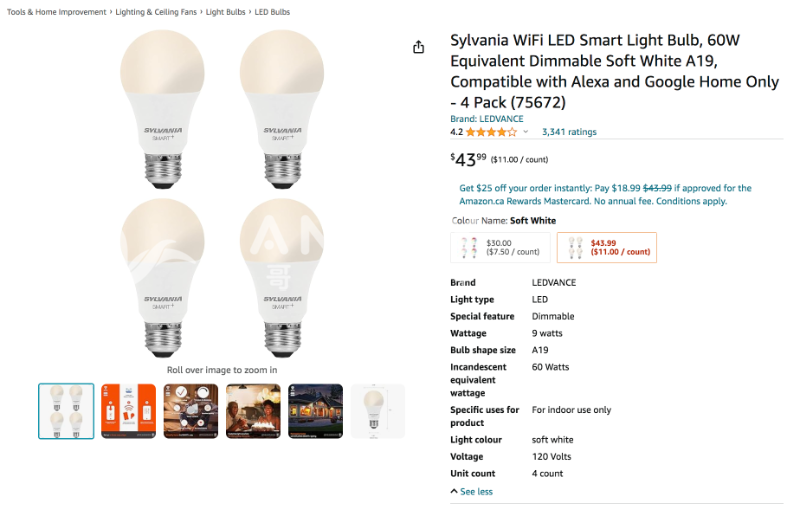Select the $43.99 Soft White option
The image size is (800, 512).
coord(606,247)
